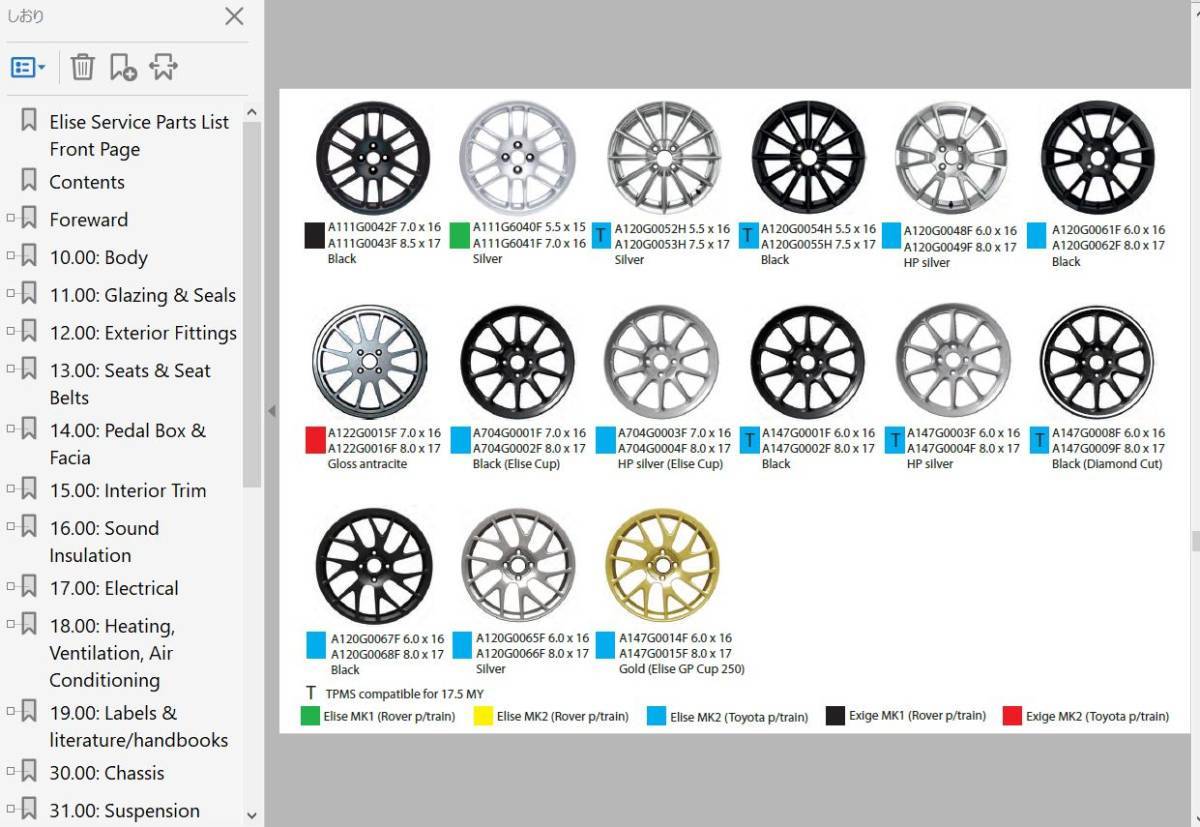
Task: Click the green Elise MK1 legend swatch
Action: coord(310,716)
